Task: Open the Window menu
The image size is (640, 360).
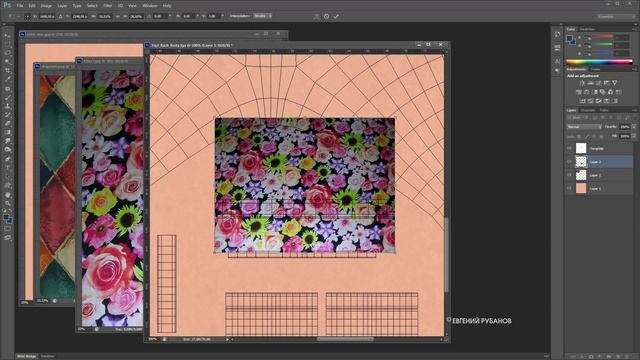Action: point(150,6)
